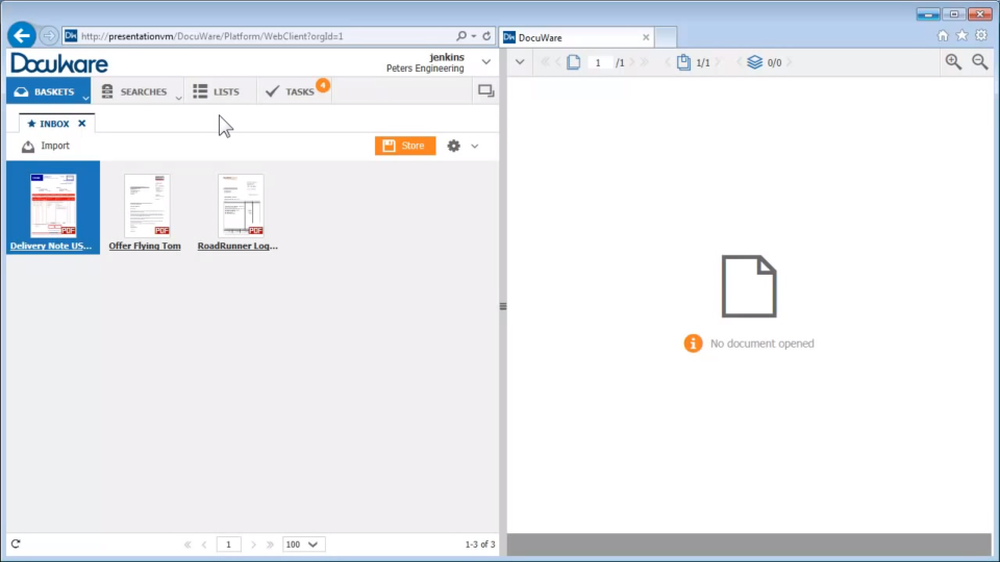Click the splitter handle between panes
1000x562 pixels.
pos(503,307)
